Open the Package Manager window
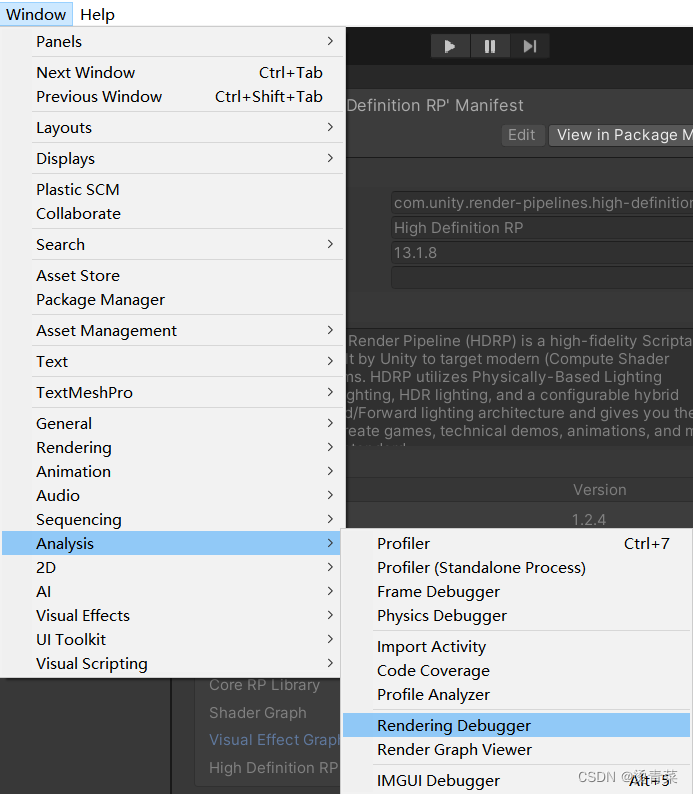Viewport: 693px width, 794px height. 173,300
